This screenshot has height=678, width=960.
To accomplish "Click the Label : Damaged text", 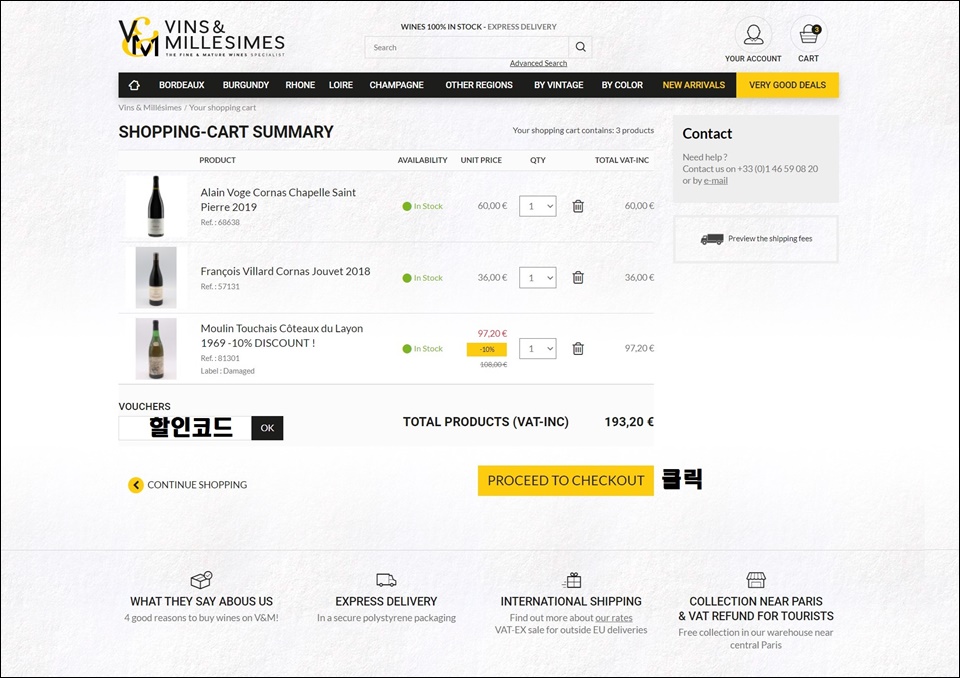I will click(x=227, y=371).
